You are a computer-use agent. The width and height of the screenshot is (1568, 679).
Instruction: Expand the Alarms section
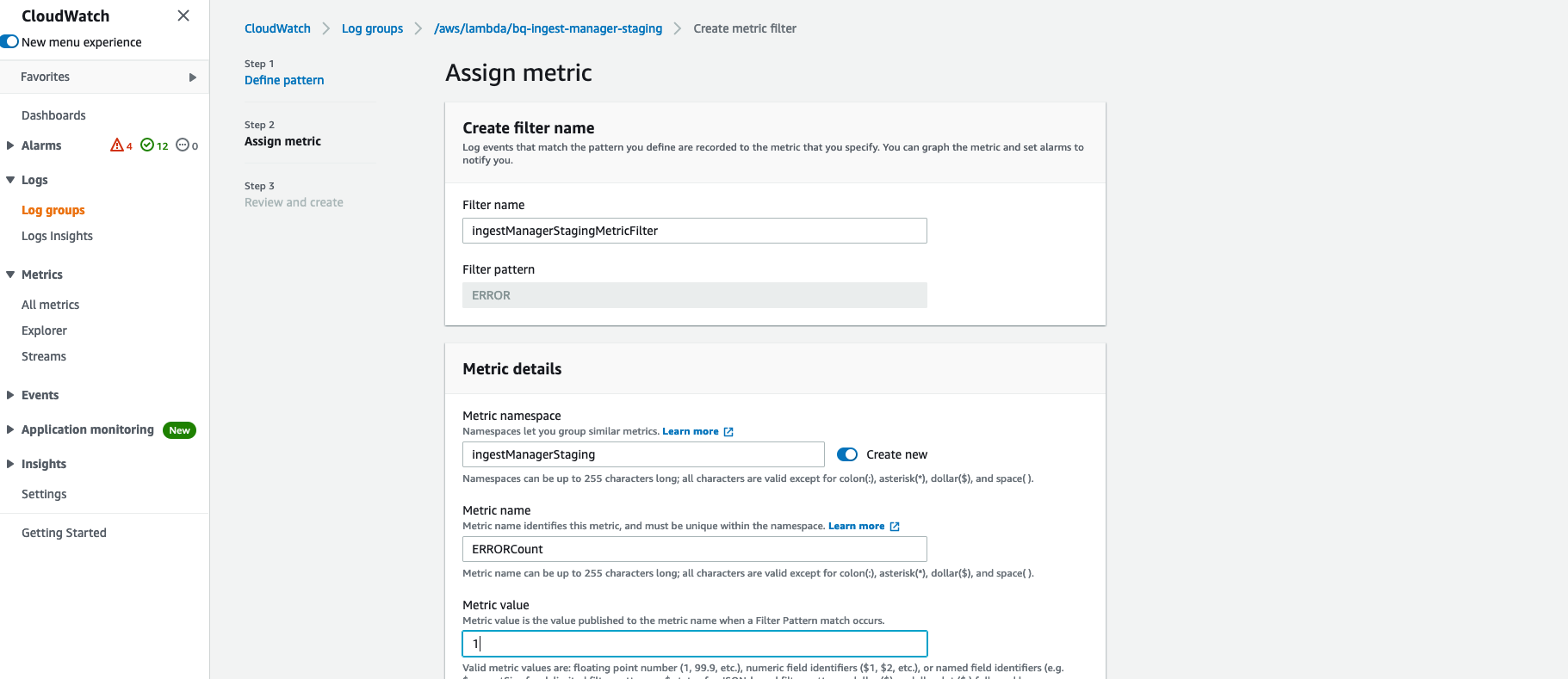point(10,145)
